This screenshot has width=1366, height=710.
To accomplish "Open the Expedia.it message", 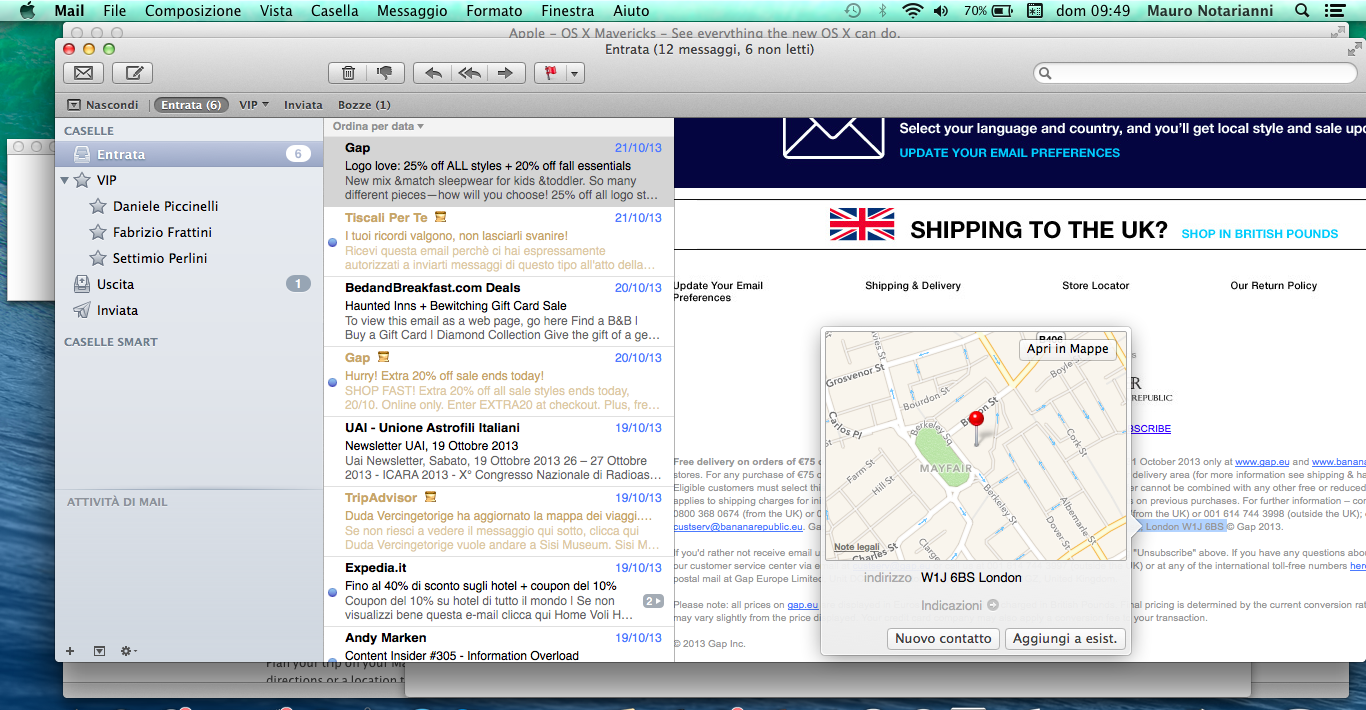I will tap(499, 591).
